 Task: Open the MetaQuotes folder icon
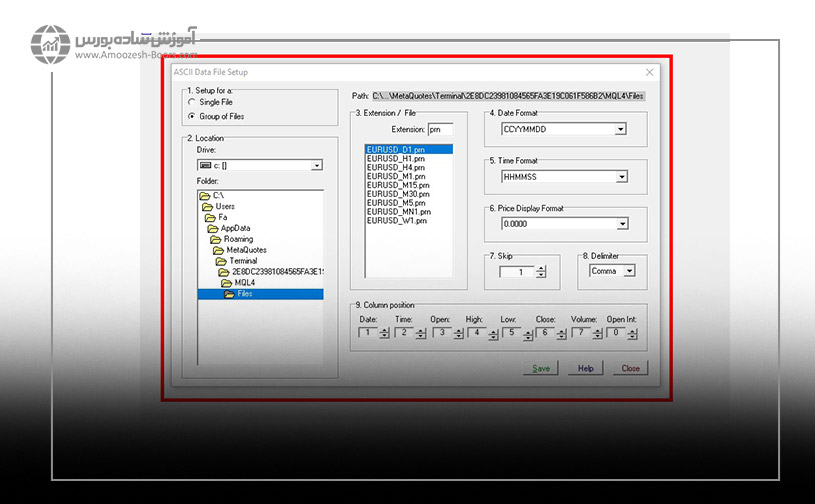(x=217, y=250)
